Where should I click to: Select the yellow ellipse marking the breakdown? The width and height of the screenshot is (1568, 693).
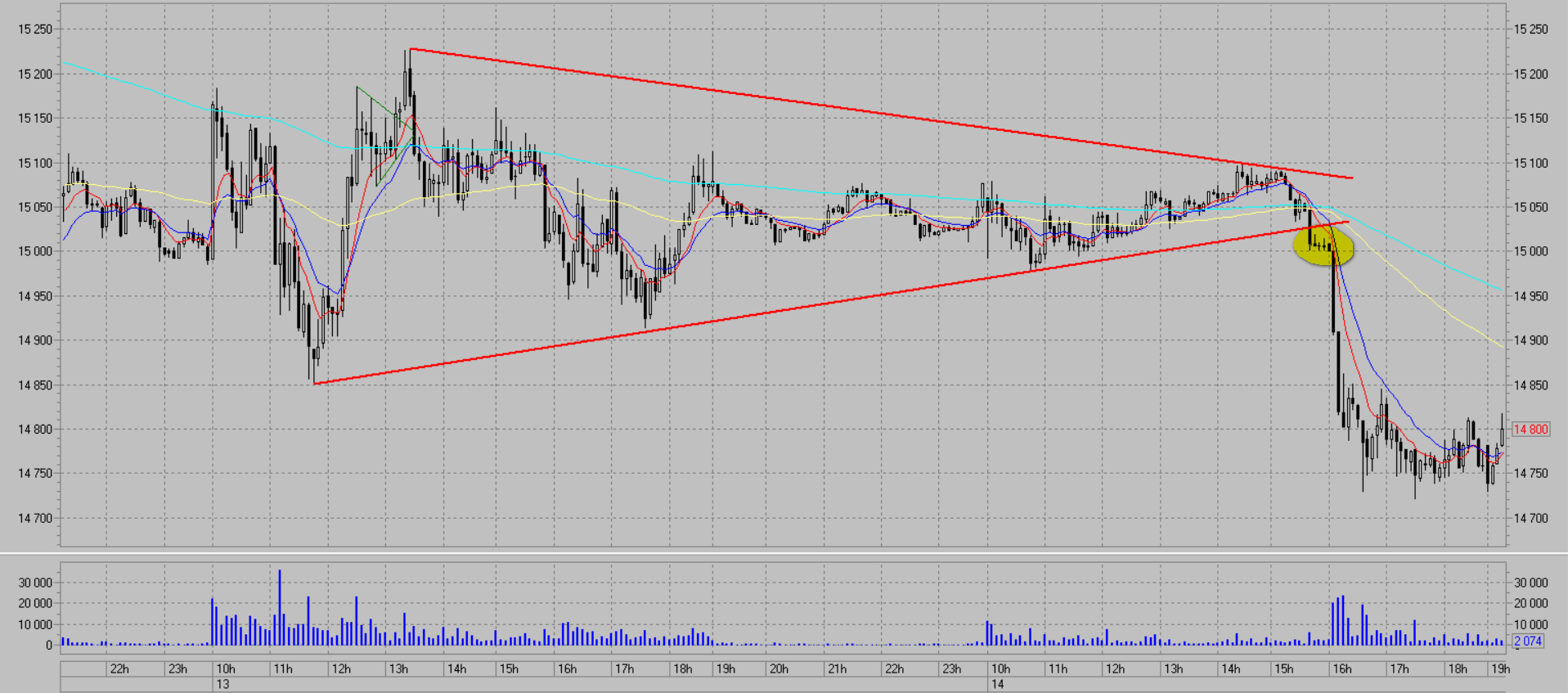(x=1323, y=245)
